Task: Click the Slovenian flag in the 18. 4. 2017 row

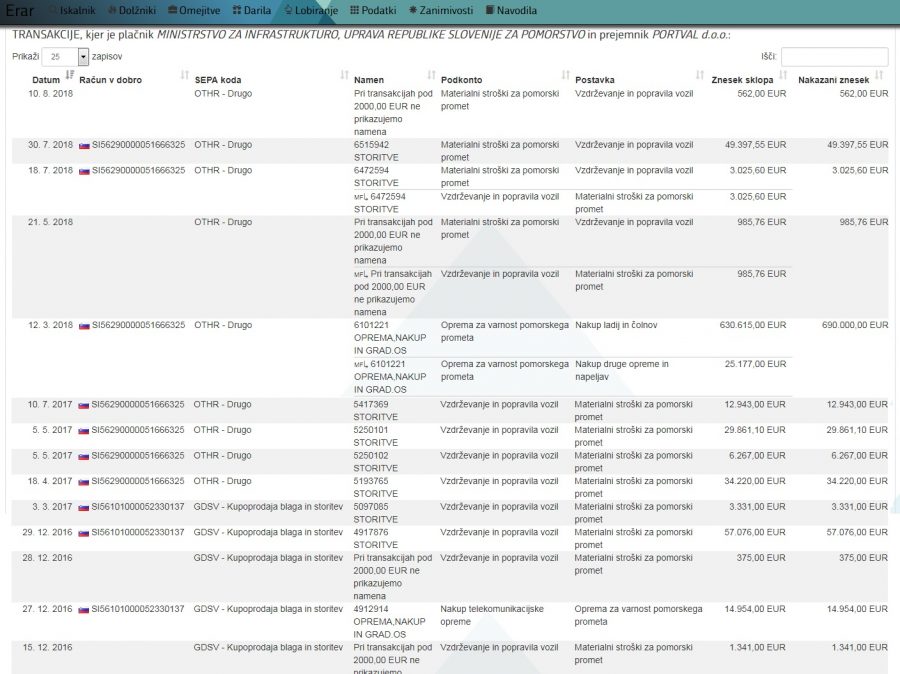Action: [x=84, y=482]
